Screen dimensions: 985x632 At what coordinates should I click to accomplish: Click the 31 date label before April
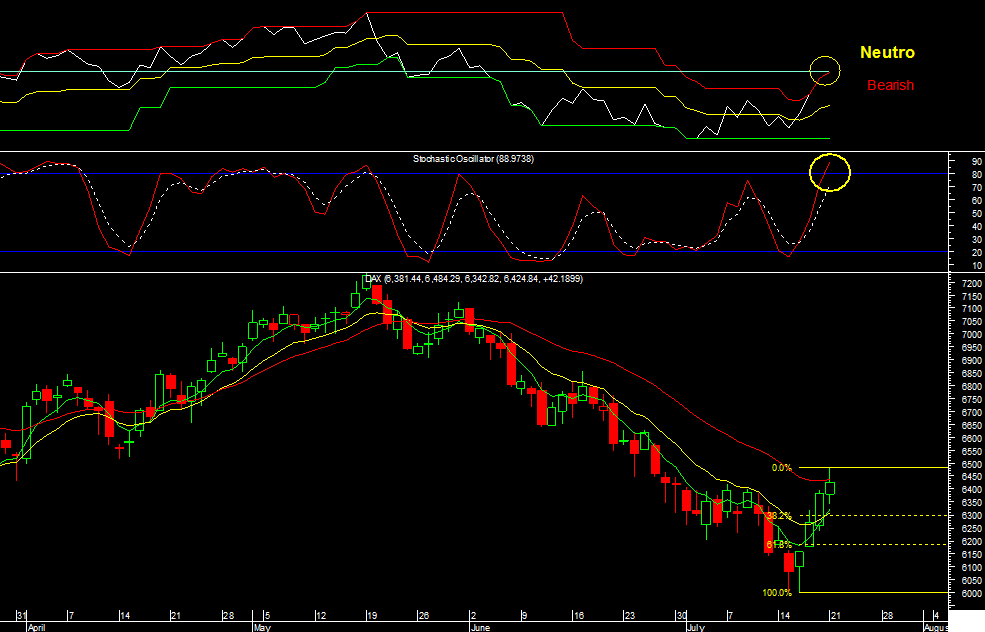point(21,616)
